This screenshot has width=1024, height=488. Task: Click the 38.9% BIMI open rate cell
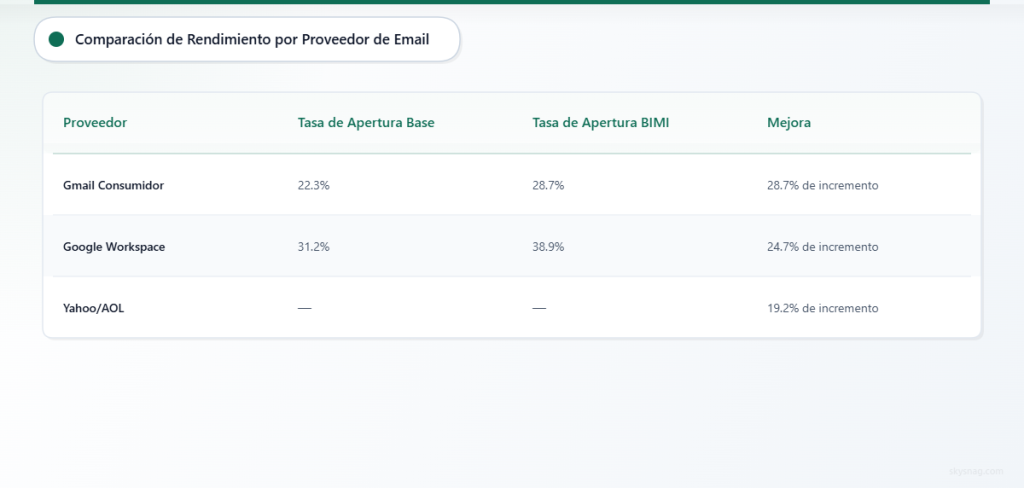click(x=548, y=247)
